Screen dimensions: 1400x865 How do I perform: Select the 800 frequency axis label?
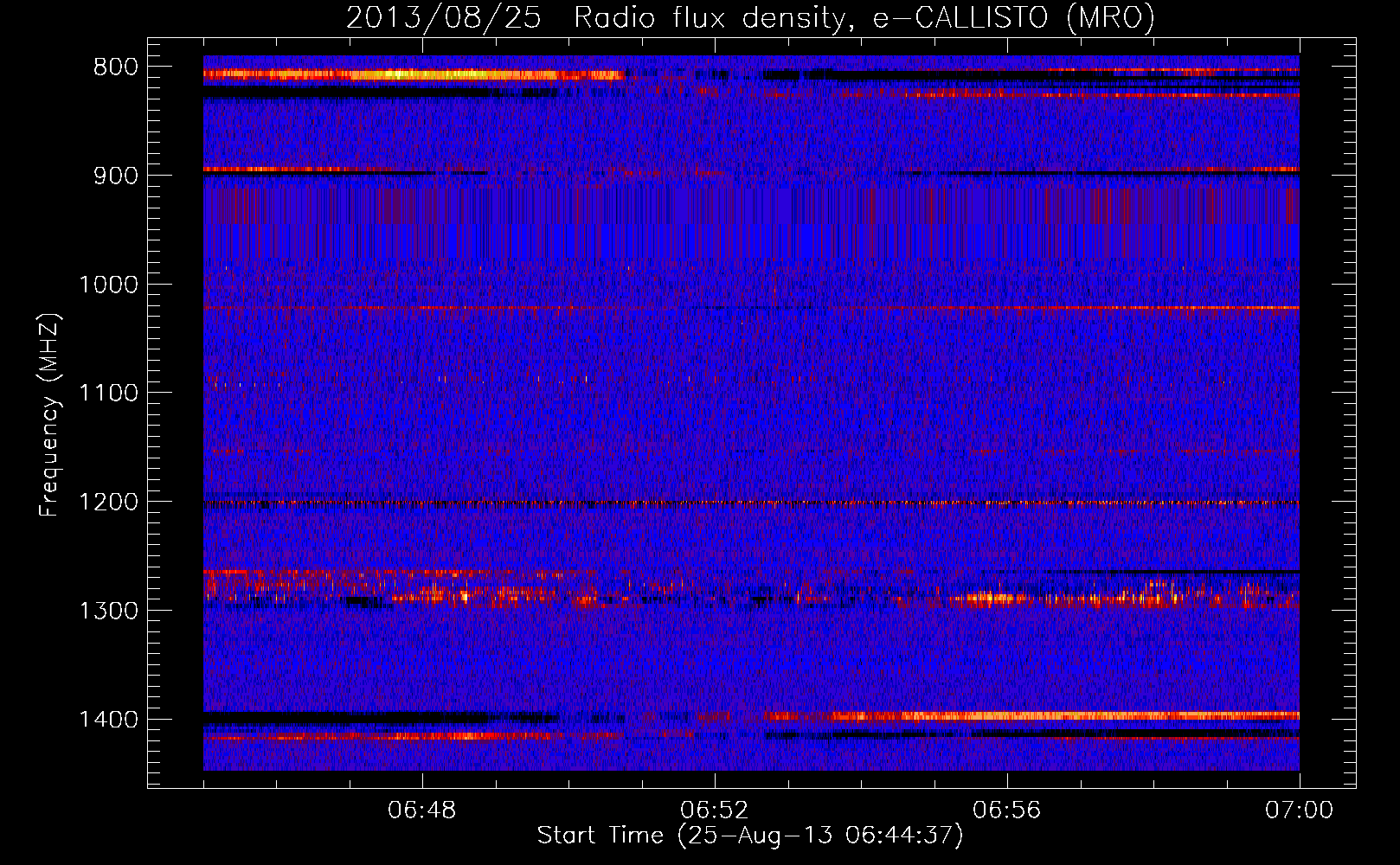click(x=115, y=67)
